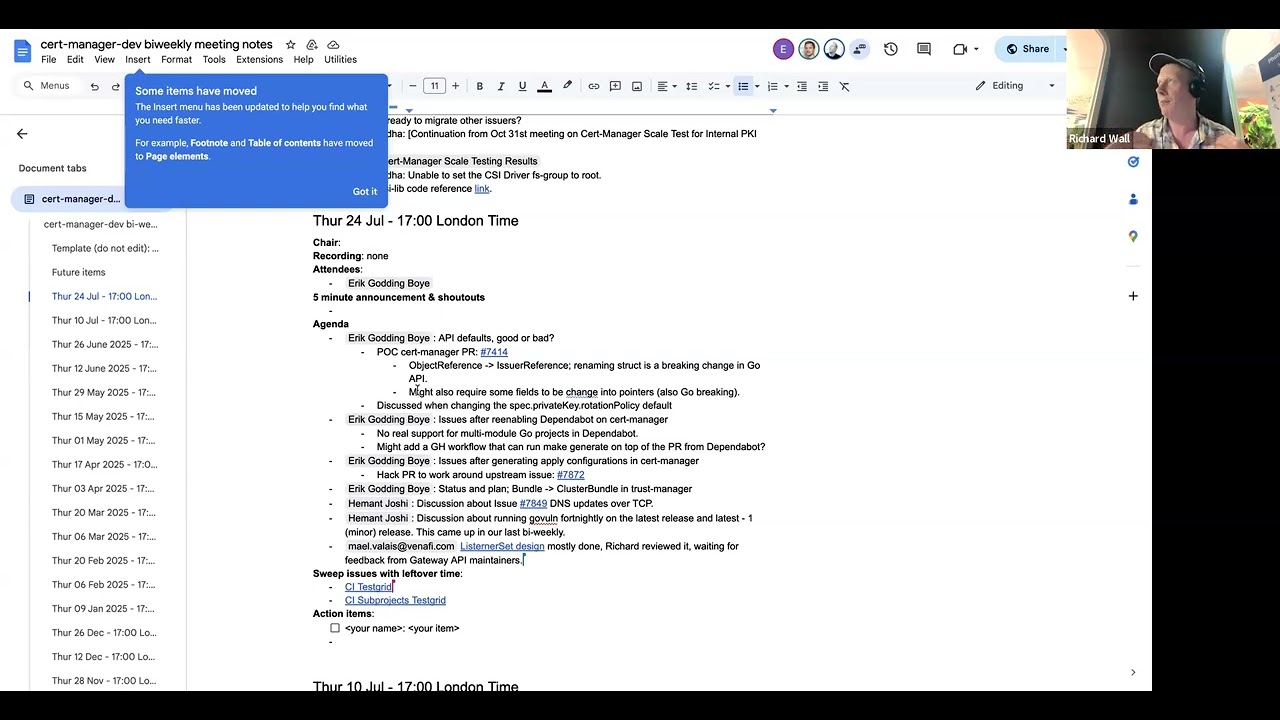Open the Editing mode dropdown
The image size is (1280, 720).
(1015, 86)
